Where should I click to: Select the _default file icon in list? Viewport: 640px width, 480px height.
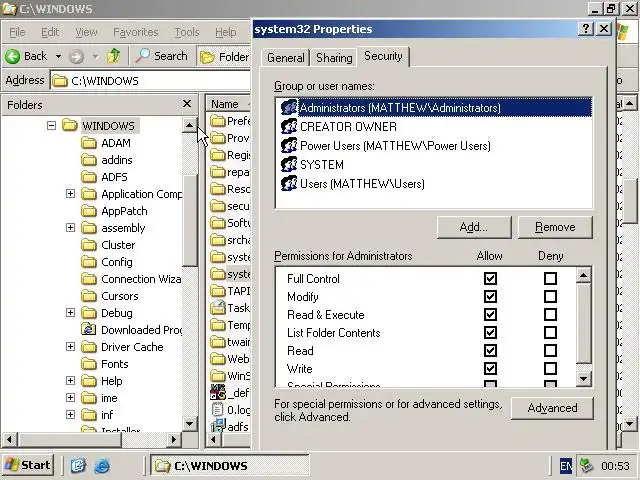218,393
